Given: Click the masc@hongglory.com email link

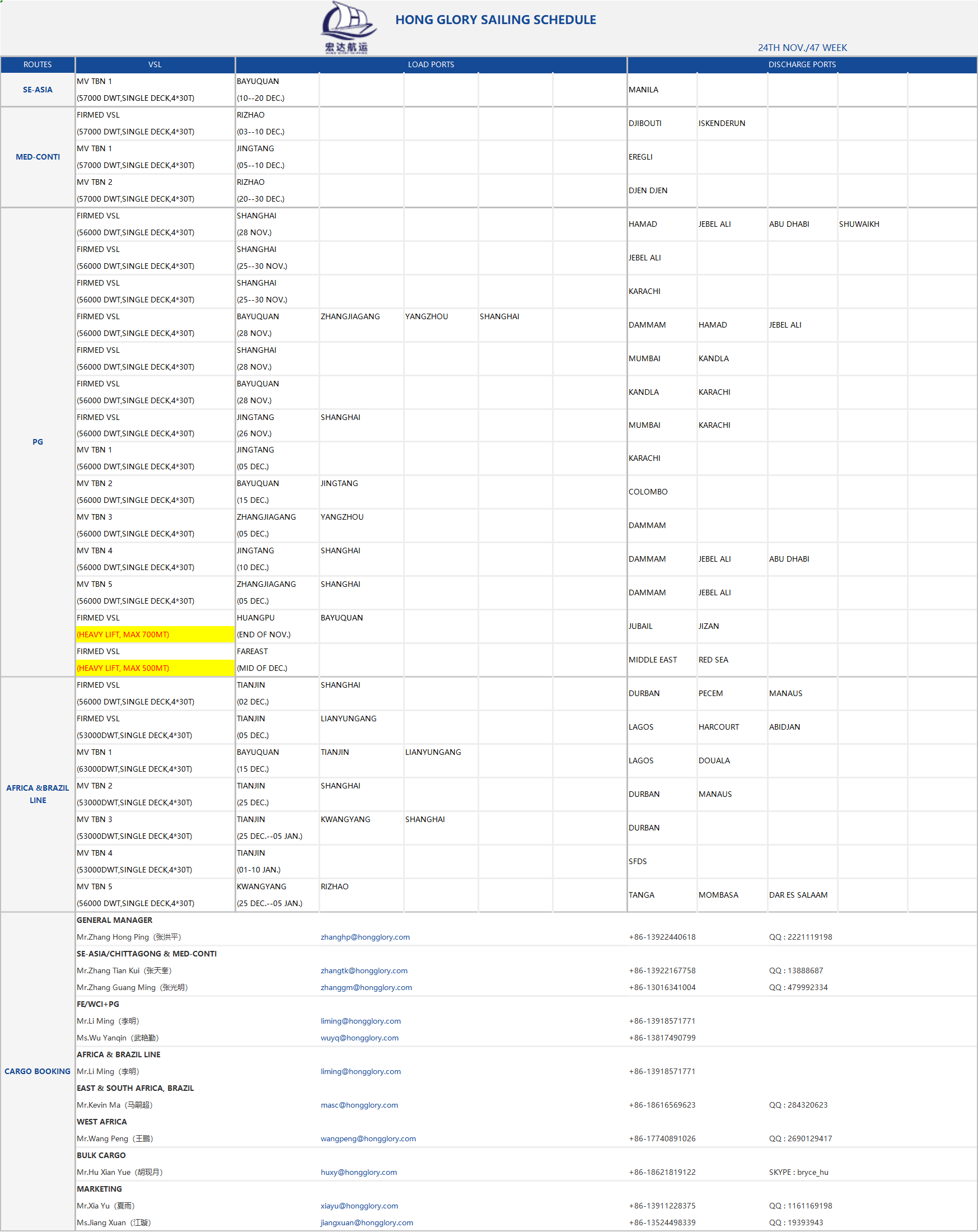Looking at the screenshot, I should (x=359, y=1104).
